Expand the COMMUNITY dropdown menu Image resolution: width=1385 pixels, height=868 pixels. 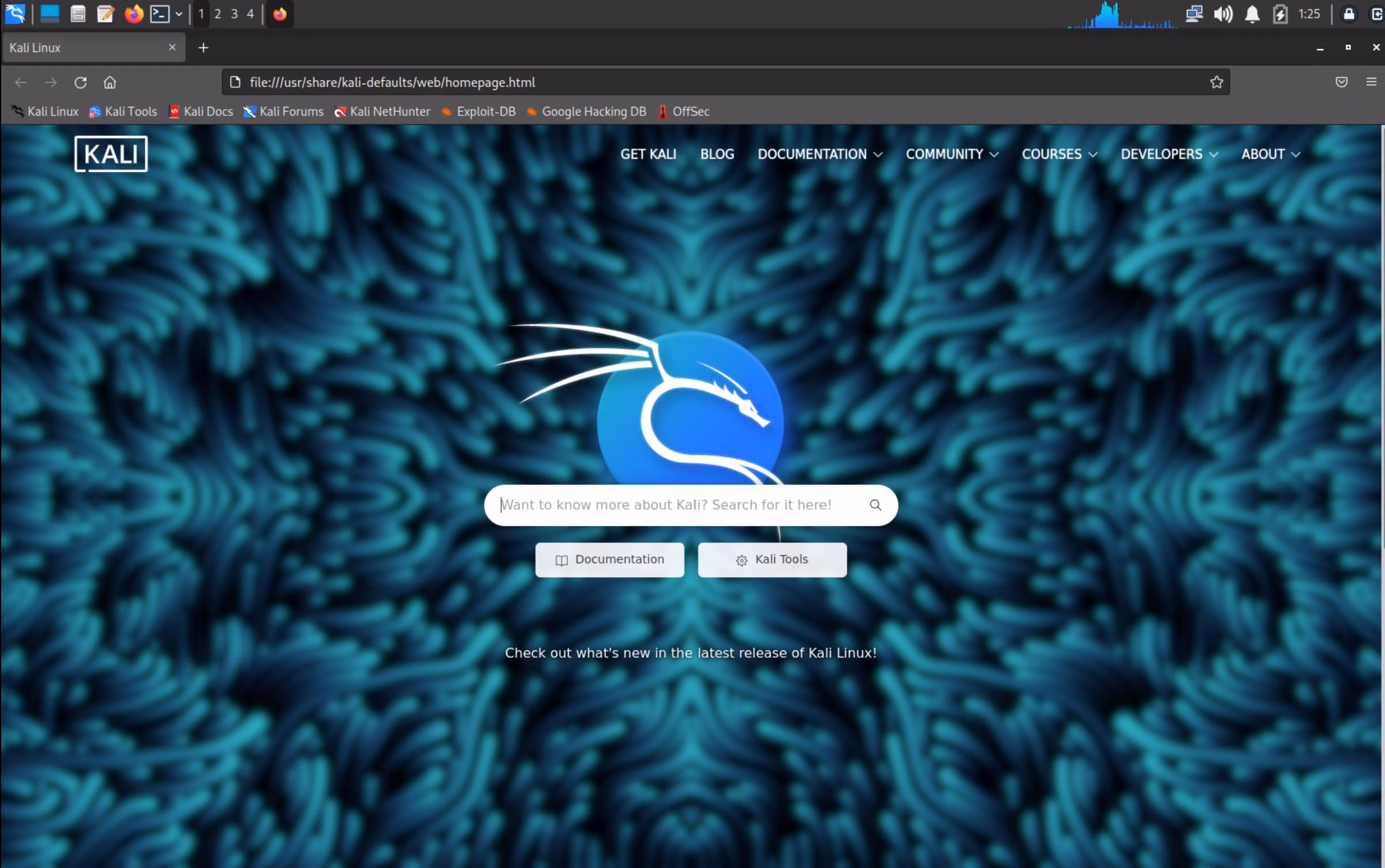pyautogui.click(x=952, y=154)
